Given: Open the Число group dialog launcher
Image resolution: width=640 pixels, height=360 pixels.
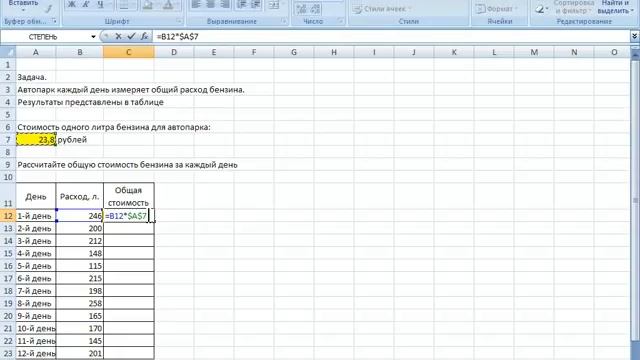Looking at the screenshot, I should pyautogui.click(x=340, y=21).
